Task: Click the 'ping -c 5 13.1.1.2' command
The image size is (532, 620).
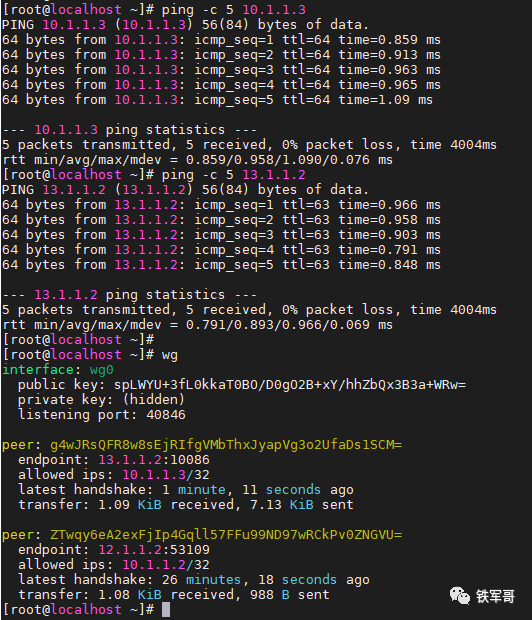Action: pyautogui.click(x=234, y=175)
